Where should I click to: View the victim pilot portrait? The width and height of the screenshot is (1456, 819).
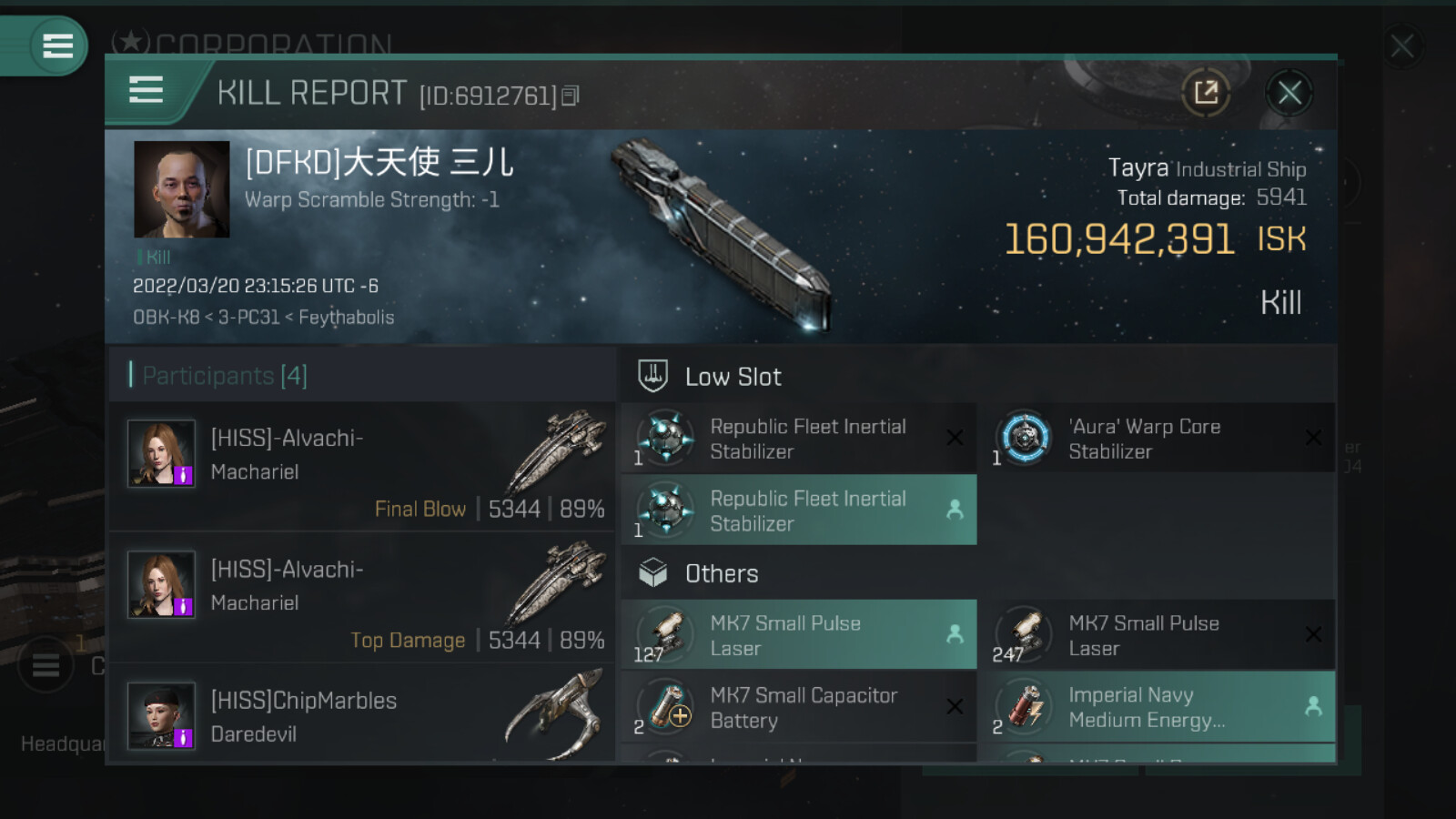coord(181,189)
